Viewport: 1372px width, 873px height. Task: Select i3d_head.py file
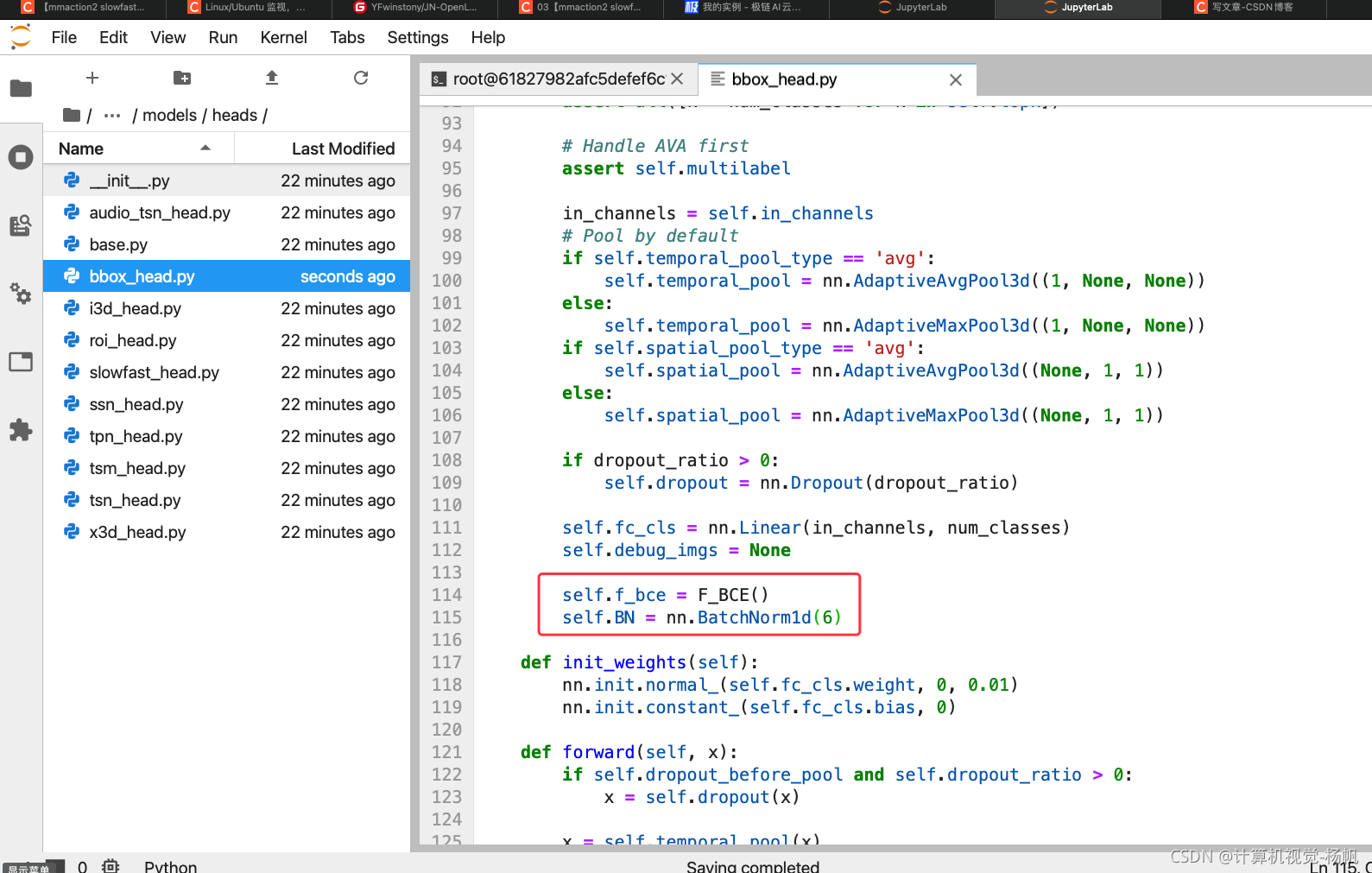(226, 308)
